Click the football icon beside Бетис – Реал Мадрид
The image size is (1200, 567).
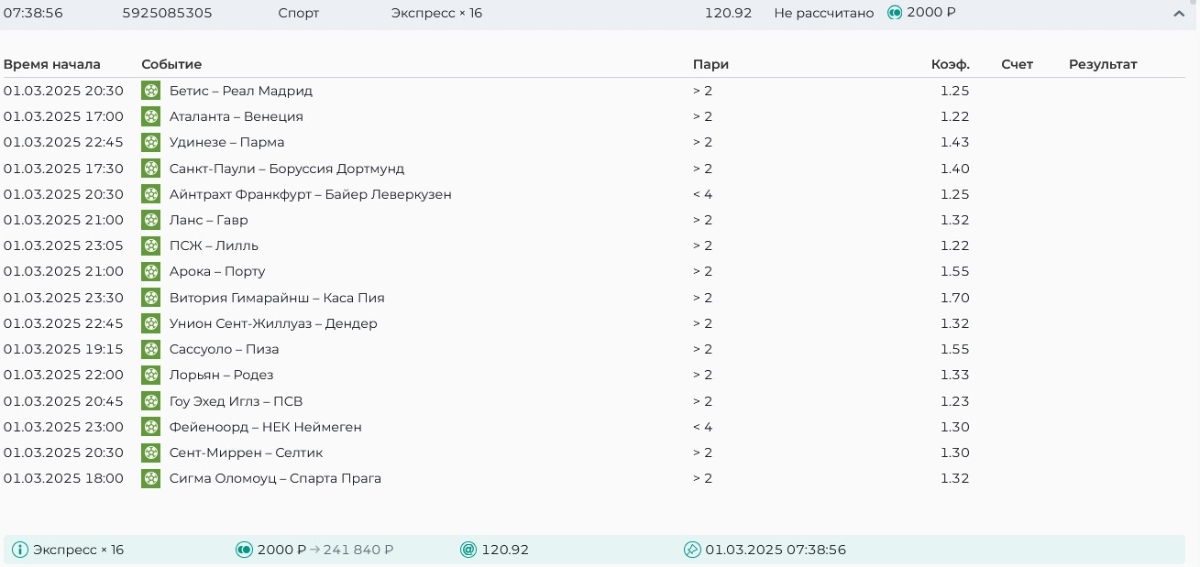coord(151,91)
